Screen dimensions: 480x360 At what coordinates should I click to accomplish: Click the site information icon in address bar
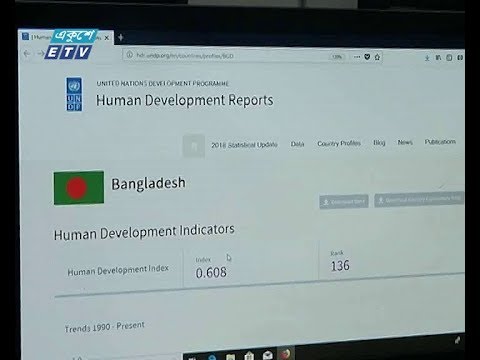[x=130, y=55]
